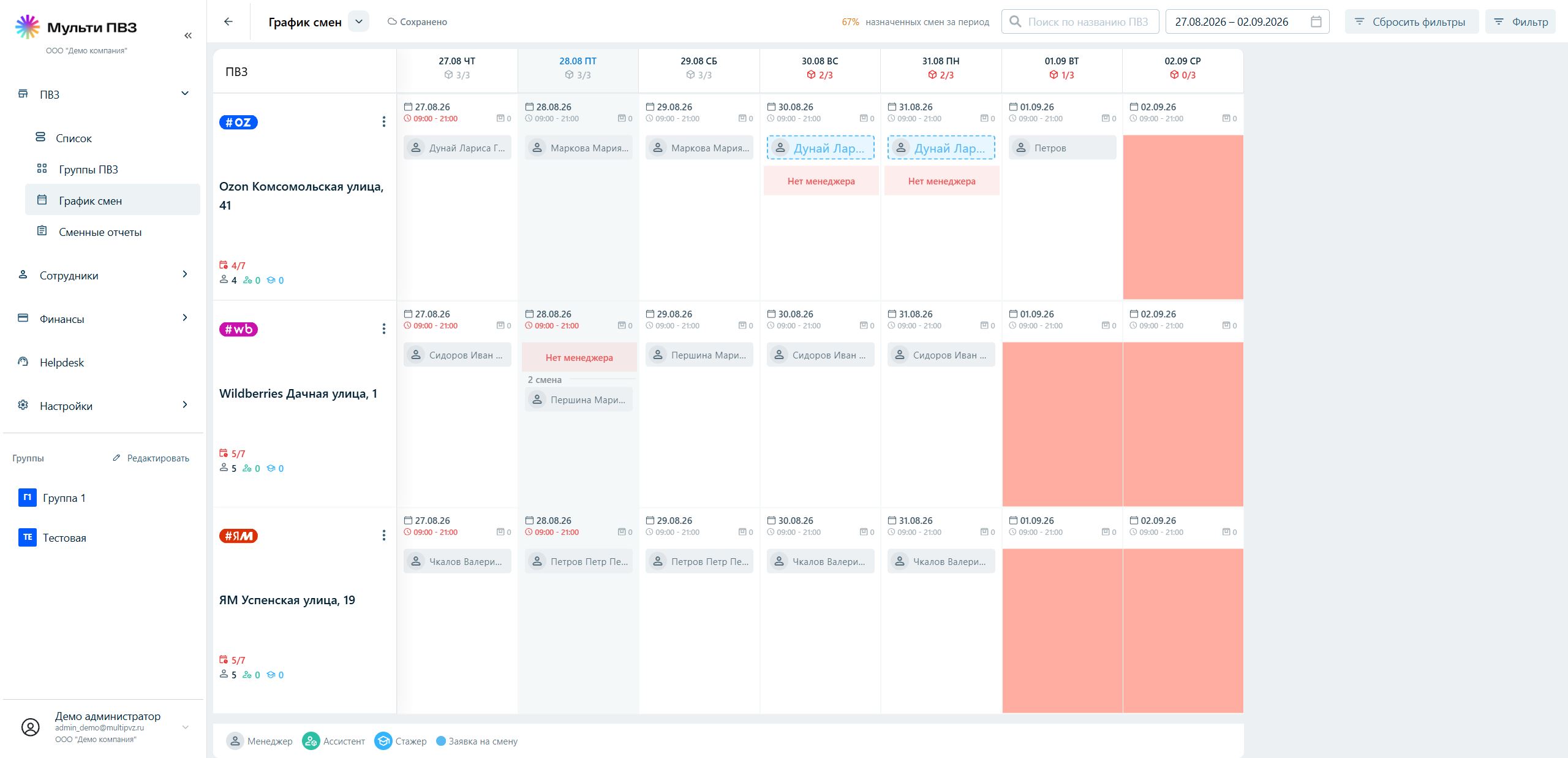Expand the Финансы menu chevron
1568x758 pixels.
185,317
